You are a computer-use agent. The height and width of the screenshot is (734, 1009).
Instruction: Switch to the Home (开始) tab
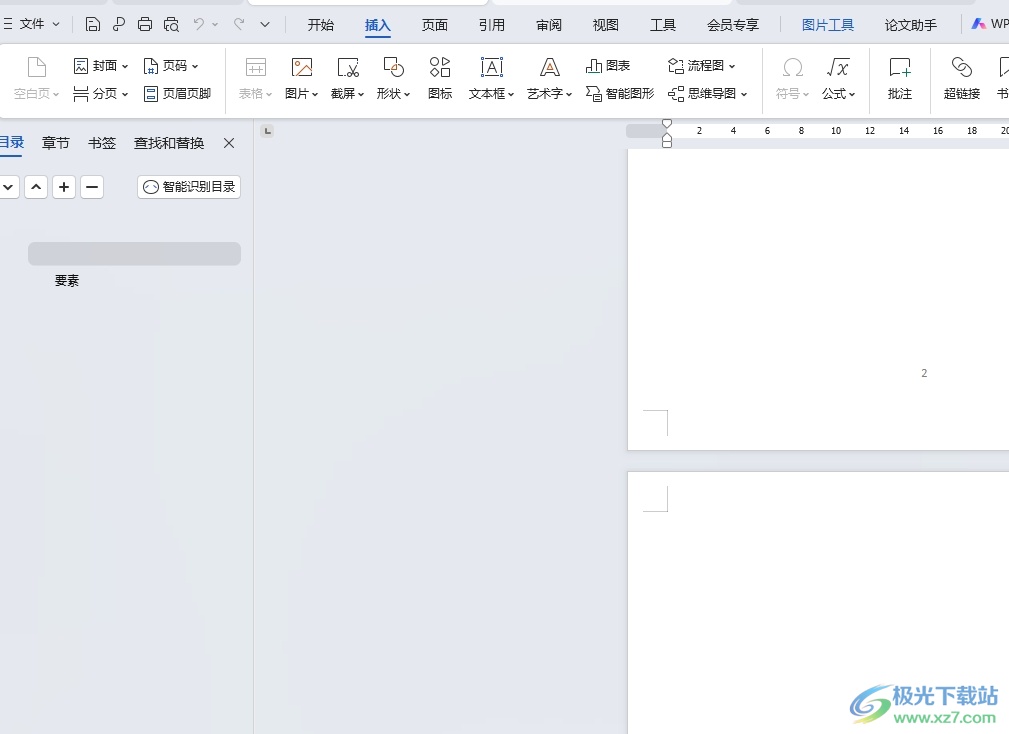[x=320, y=25]
